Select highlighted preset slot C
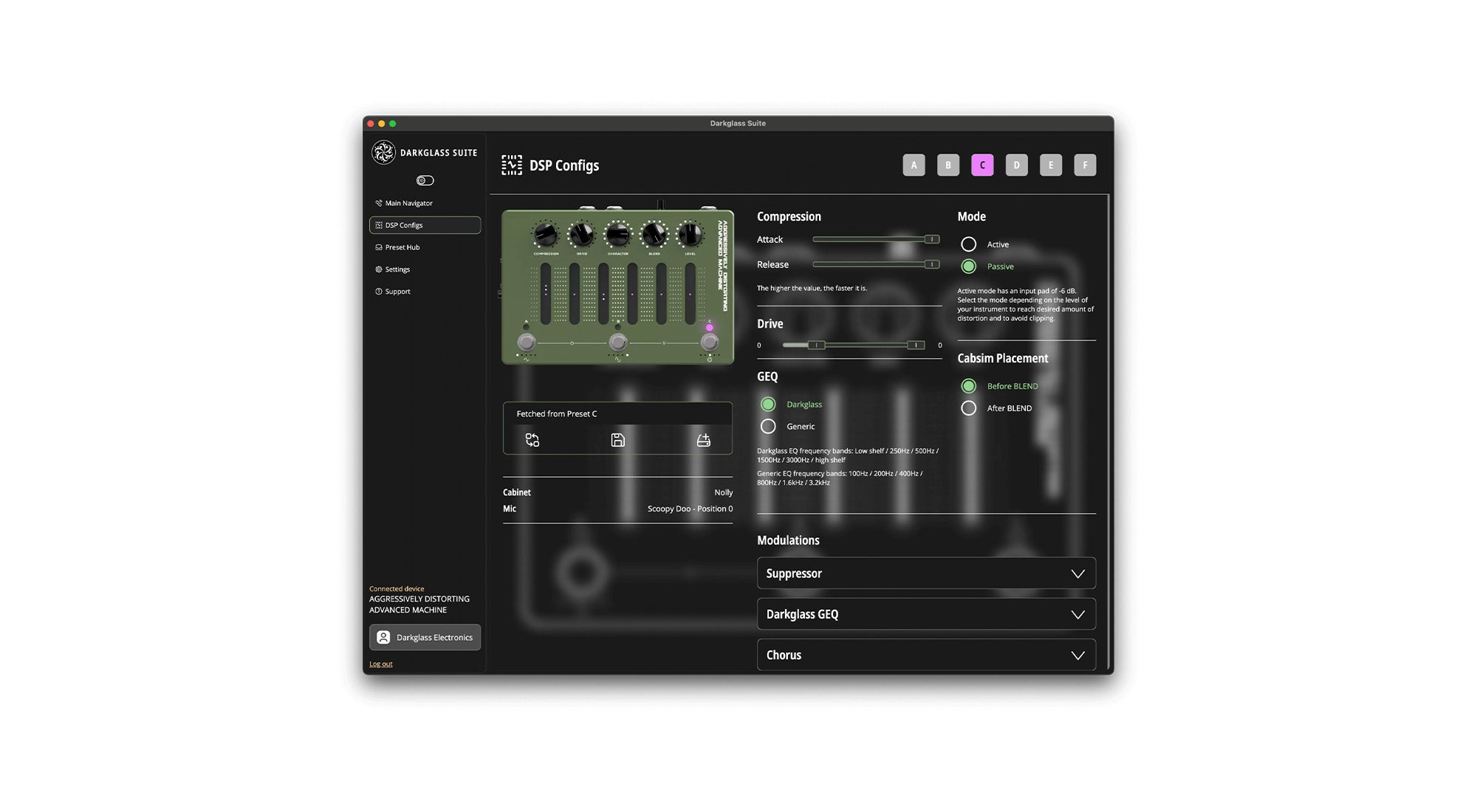This screenshot has width=1477, height=812. (982, 165)
